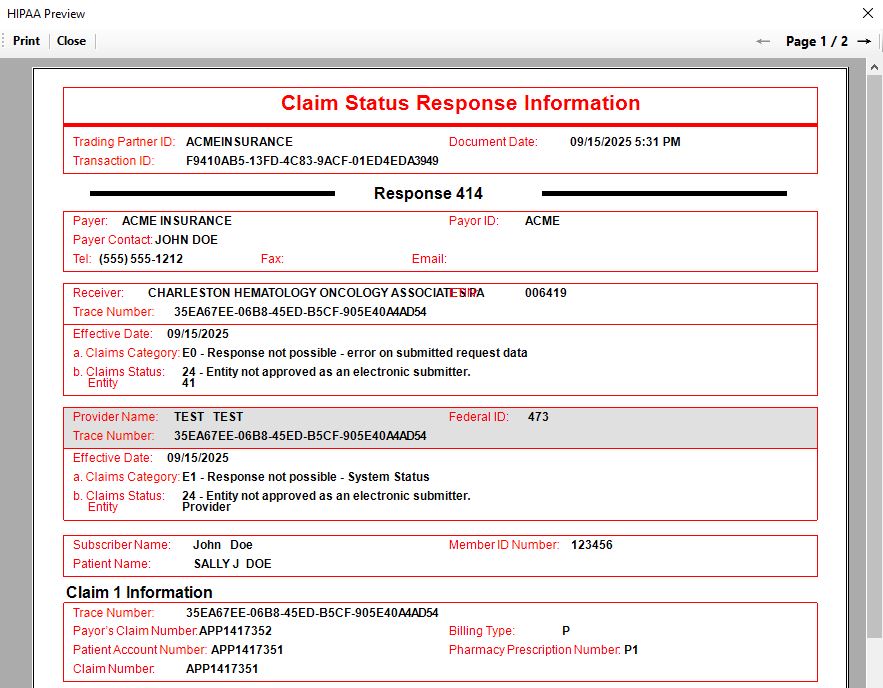Click the Patient Account Number APP1417351
Image resolution: width=883 pixels, height=688 pixels.
point(247,650)
